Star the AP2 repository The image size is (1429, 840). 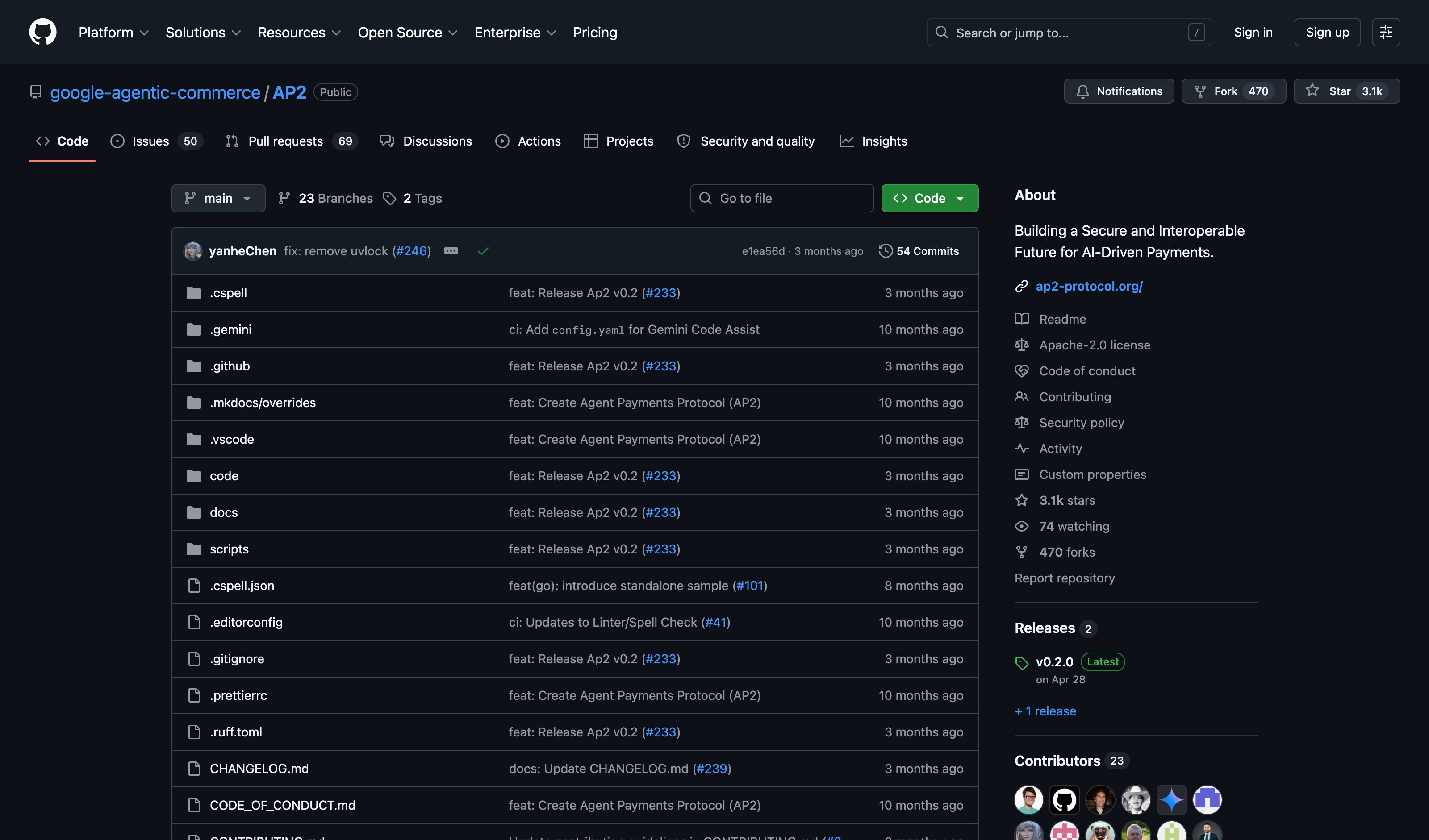(1346, 91)
